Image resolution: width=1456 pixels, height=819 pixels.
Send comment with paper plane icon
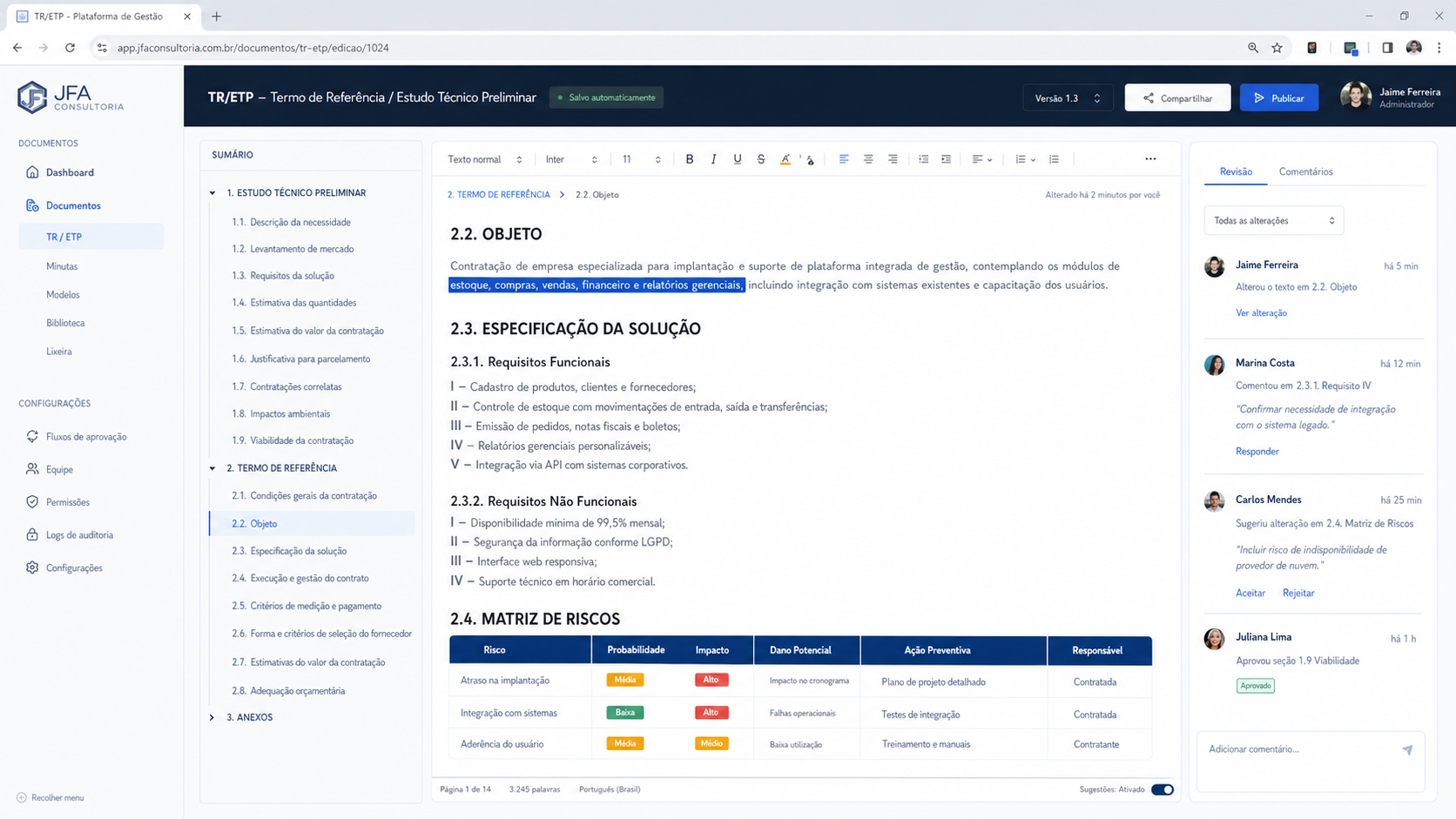[x=1407, y=749]
